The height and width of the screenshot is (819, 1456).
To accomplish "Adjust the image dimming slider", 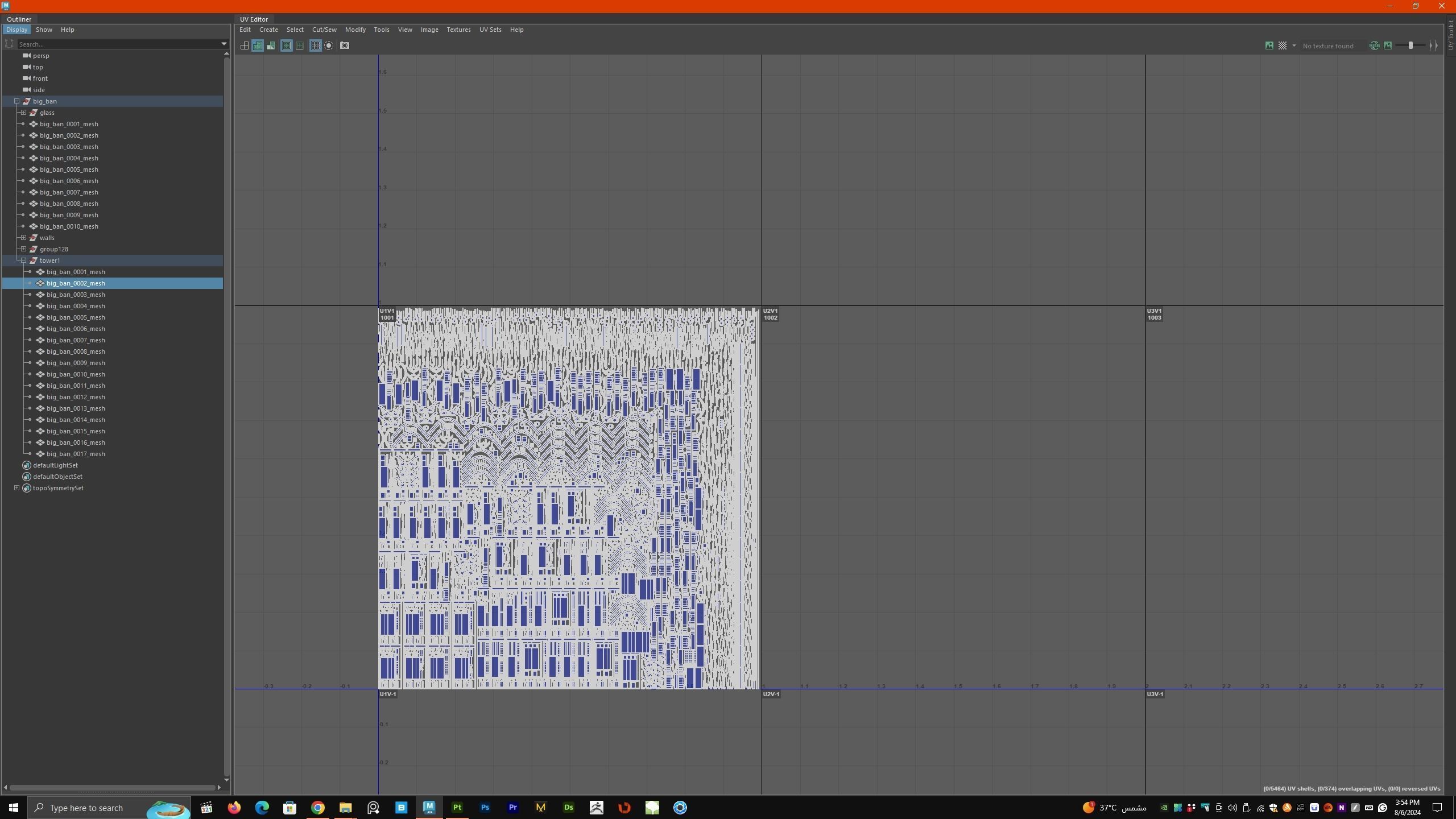I will click(1410, 45).
